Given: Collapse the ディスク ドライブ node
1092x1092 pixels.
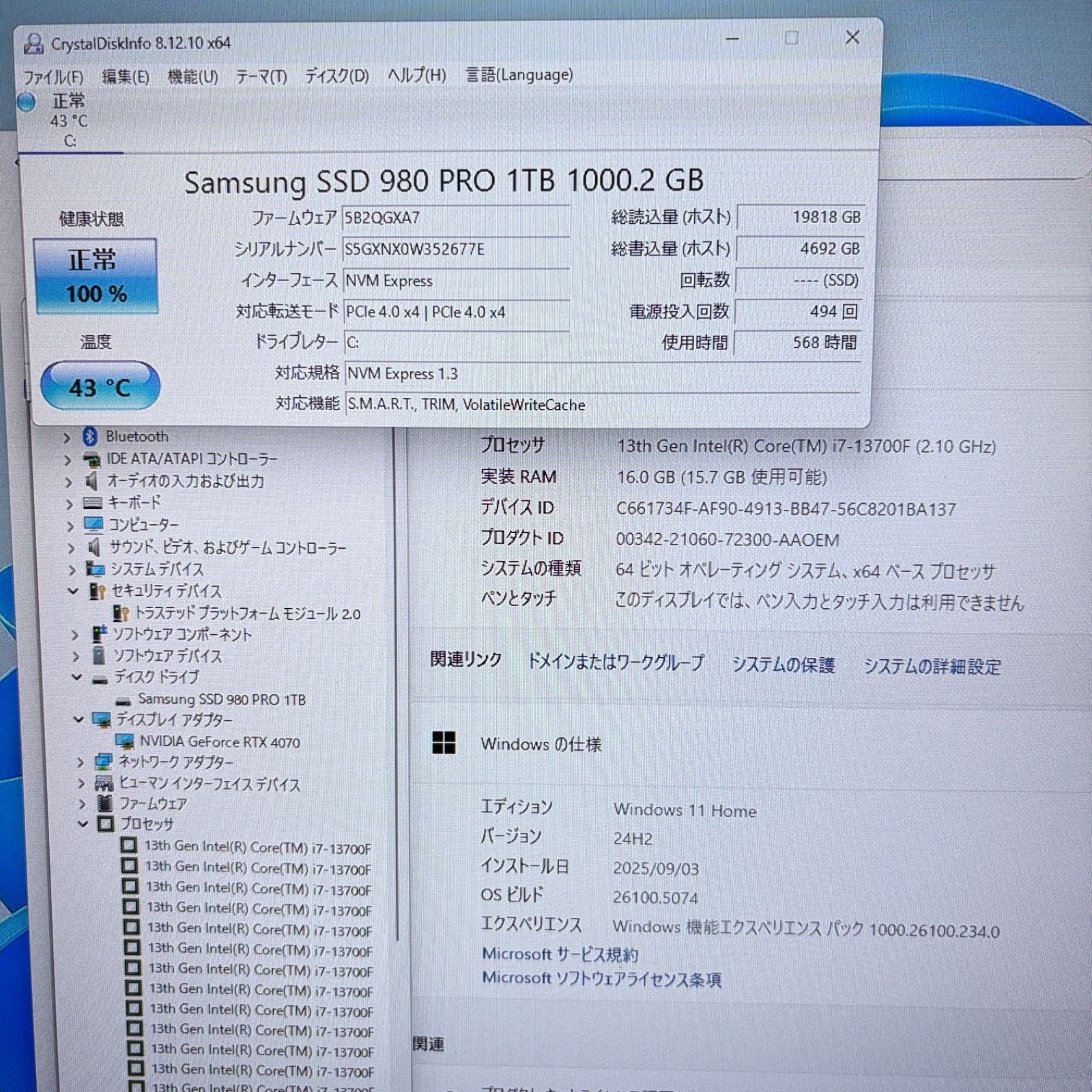Looking at the screenshot, I should 77,677.
